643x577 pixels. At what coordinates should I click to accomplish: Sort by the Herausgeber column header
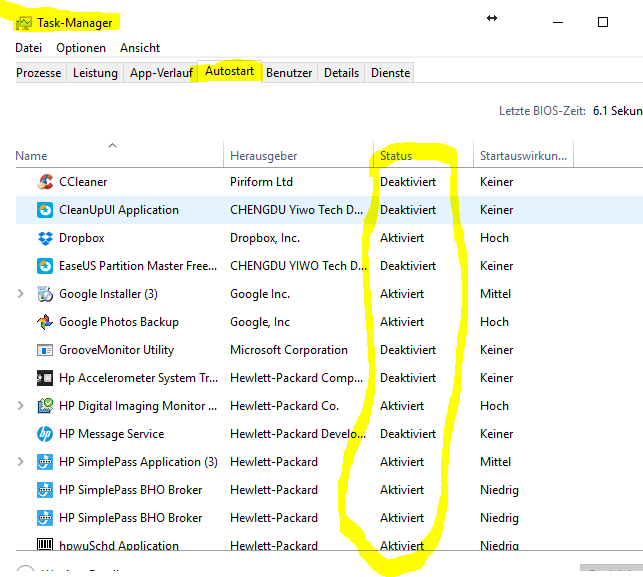coord(299,154)
